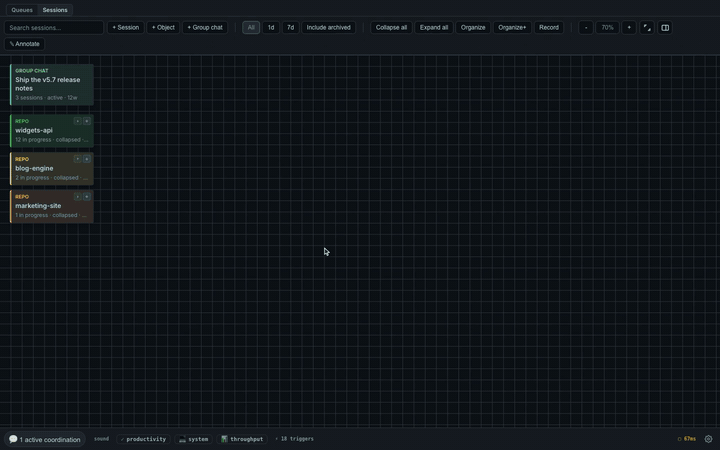Expand the marketing-site repo arrow icon

click(77, 197)
